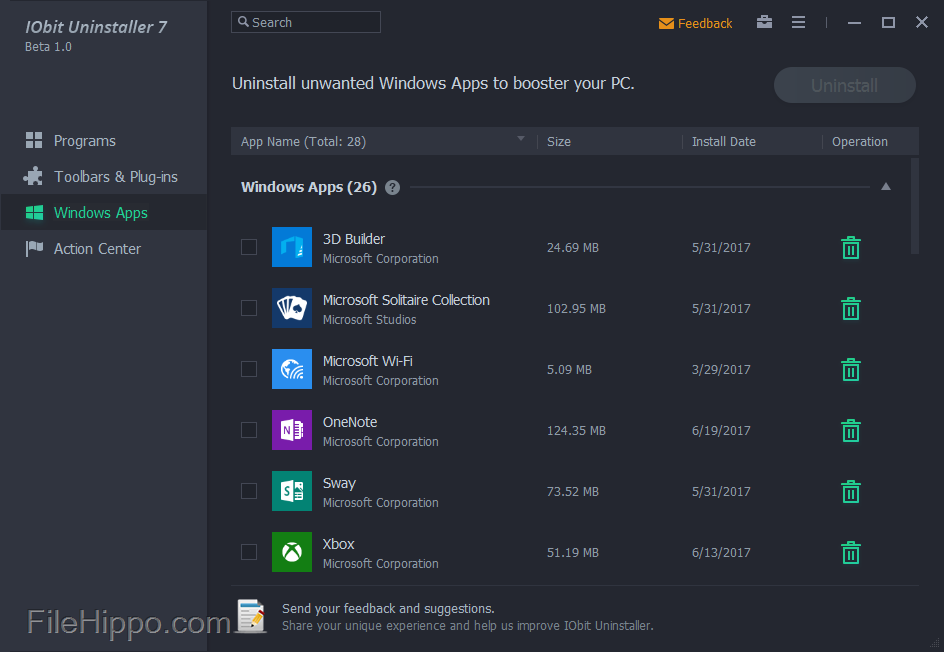Click the 124.35 MB size value
This screenshot has height=652, width=944.
coord(576,430)
